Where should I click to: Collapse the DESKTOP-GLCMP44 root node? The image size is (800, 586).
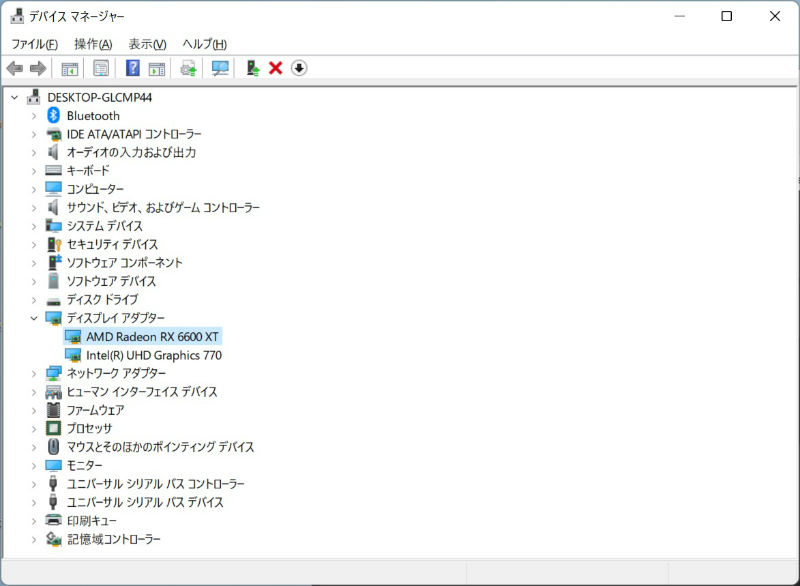click(14, 97)
